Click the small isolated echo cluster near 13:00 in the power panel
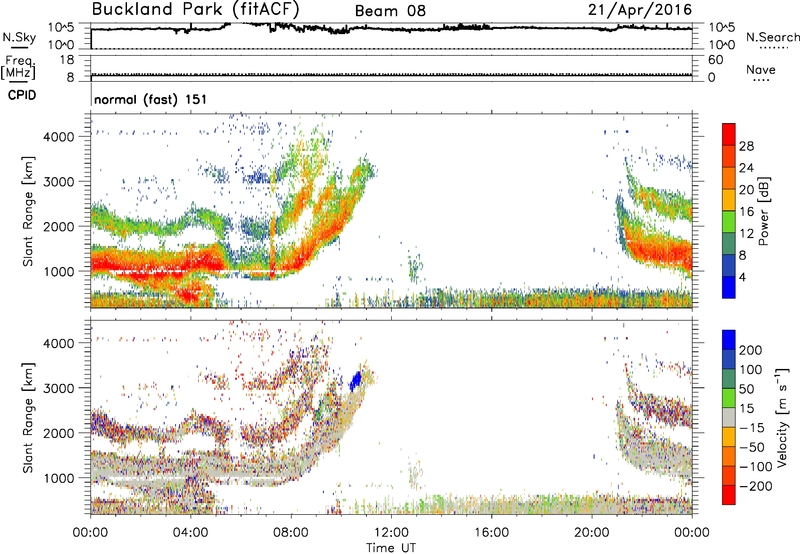The height and width of the screenshot is (554, 800). point(416,266)
